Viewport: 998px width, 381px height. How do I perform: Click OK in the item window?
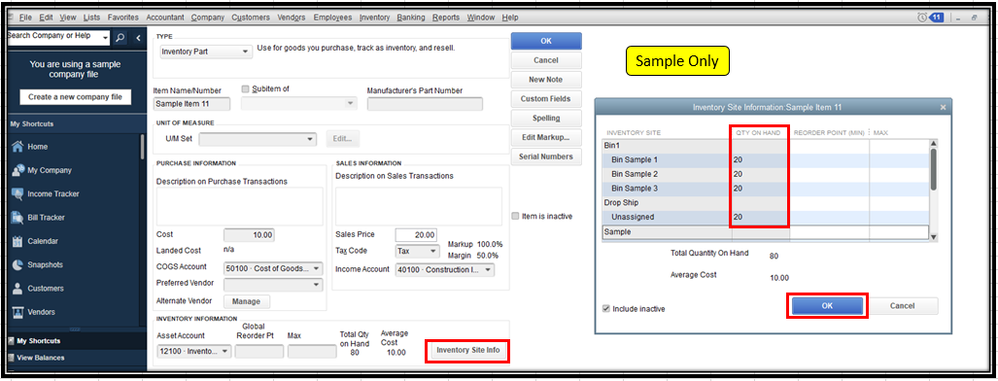click(546, 41)
